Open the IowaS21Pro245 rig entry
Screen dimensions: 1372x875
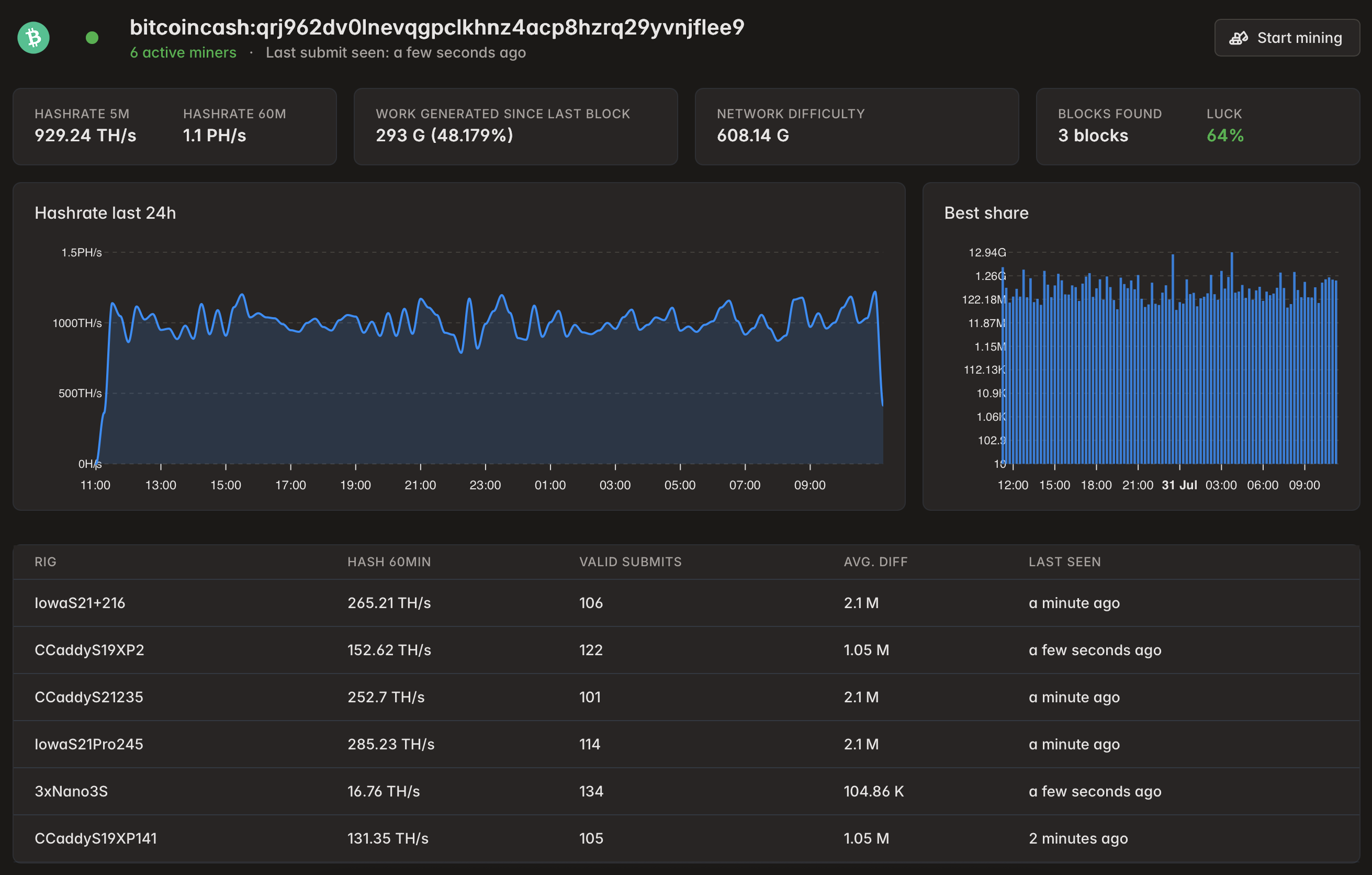[89, 744]
